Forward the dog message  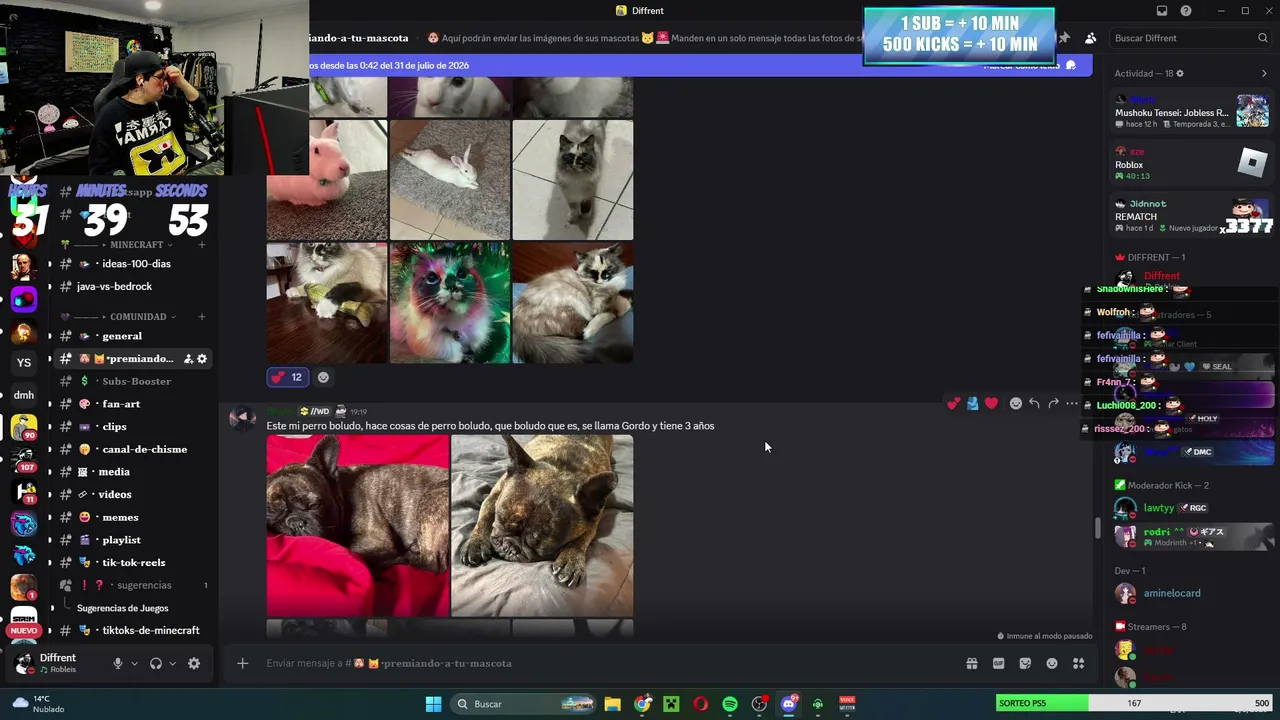tap(1053, 403)
